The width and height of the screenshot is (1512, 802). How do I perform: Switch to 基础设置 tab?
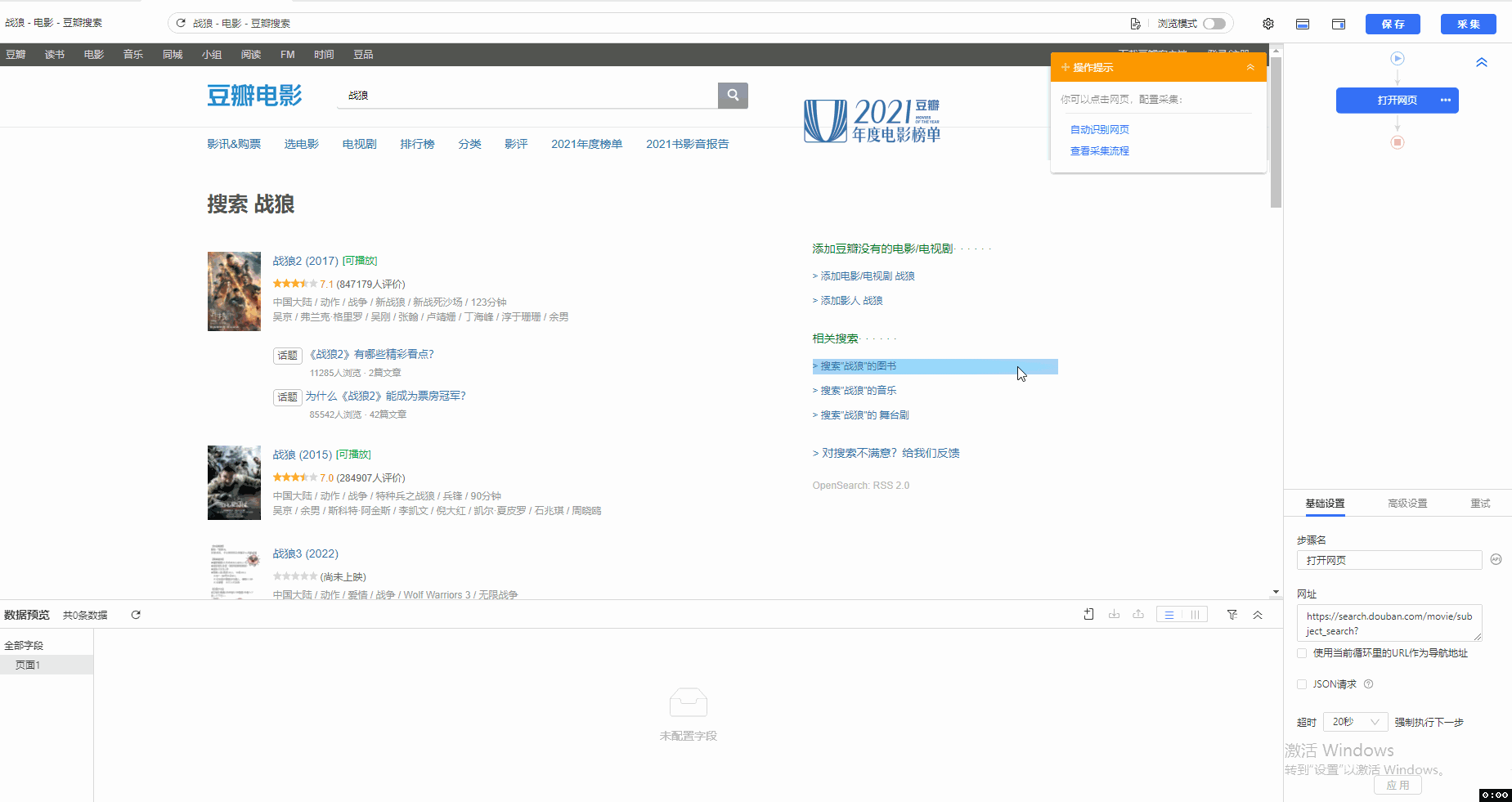tap(1325, 504)
